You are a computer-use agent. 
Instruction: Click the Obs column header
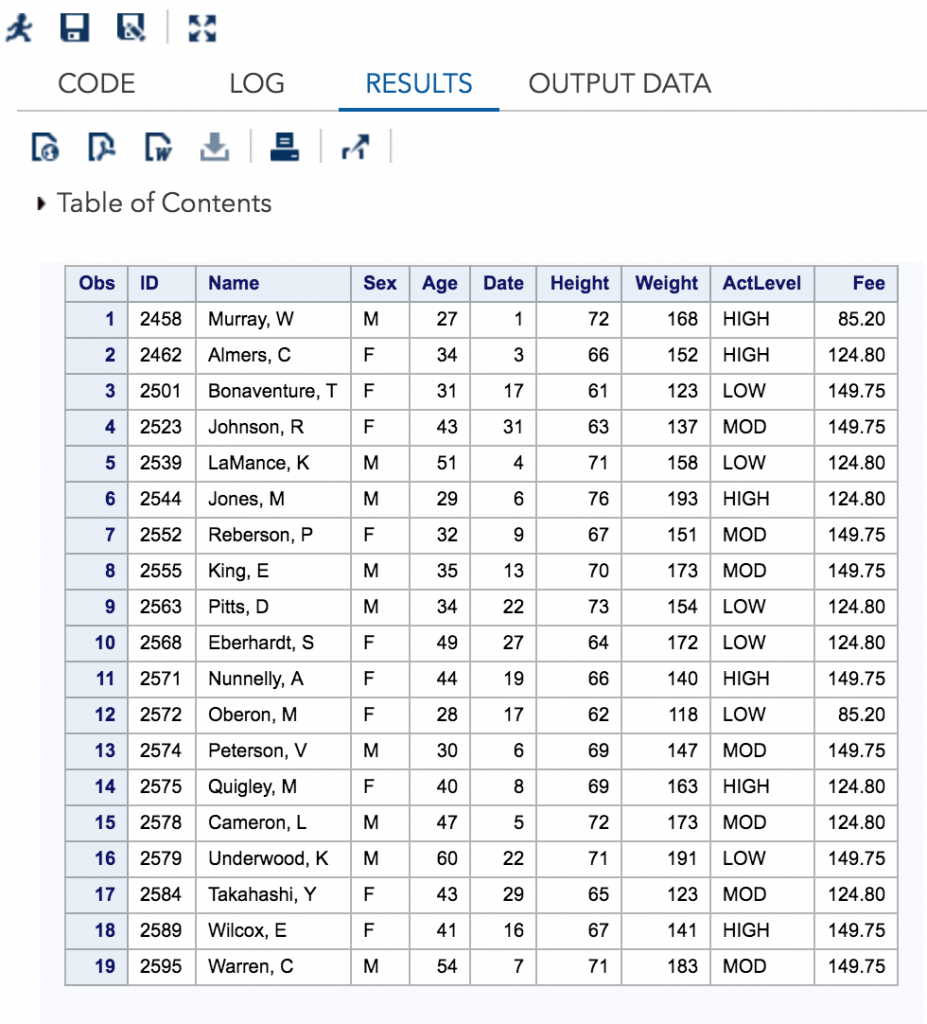(97, 283)
